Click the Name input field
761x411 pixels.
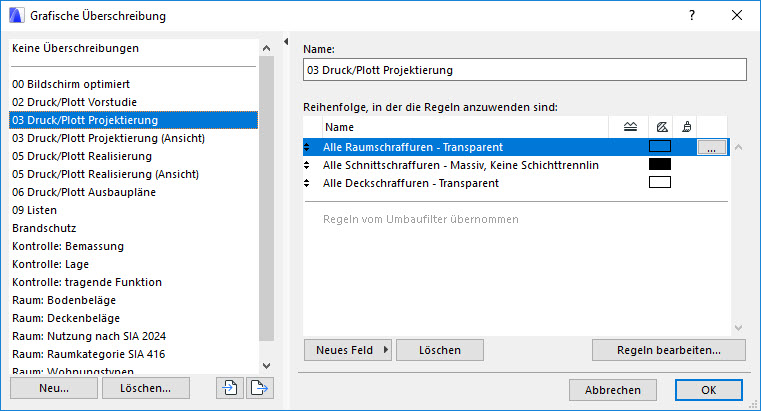525,70
